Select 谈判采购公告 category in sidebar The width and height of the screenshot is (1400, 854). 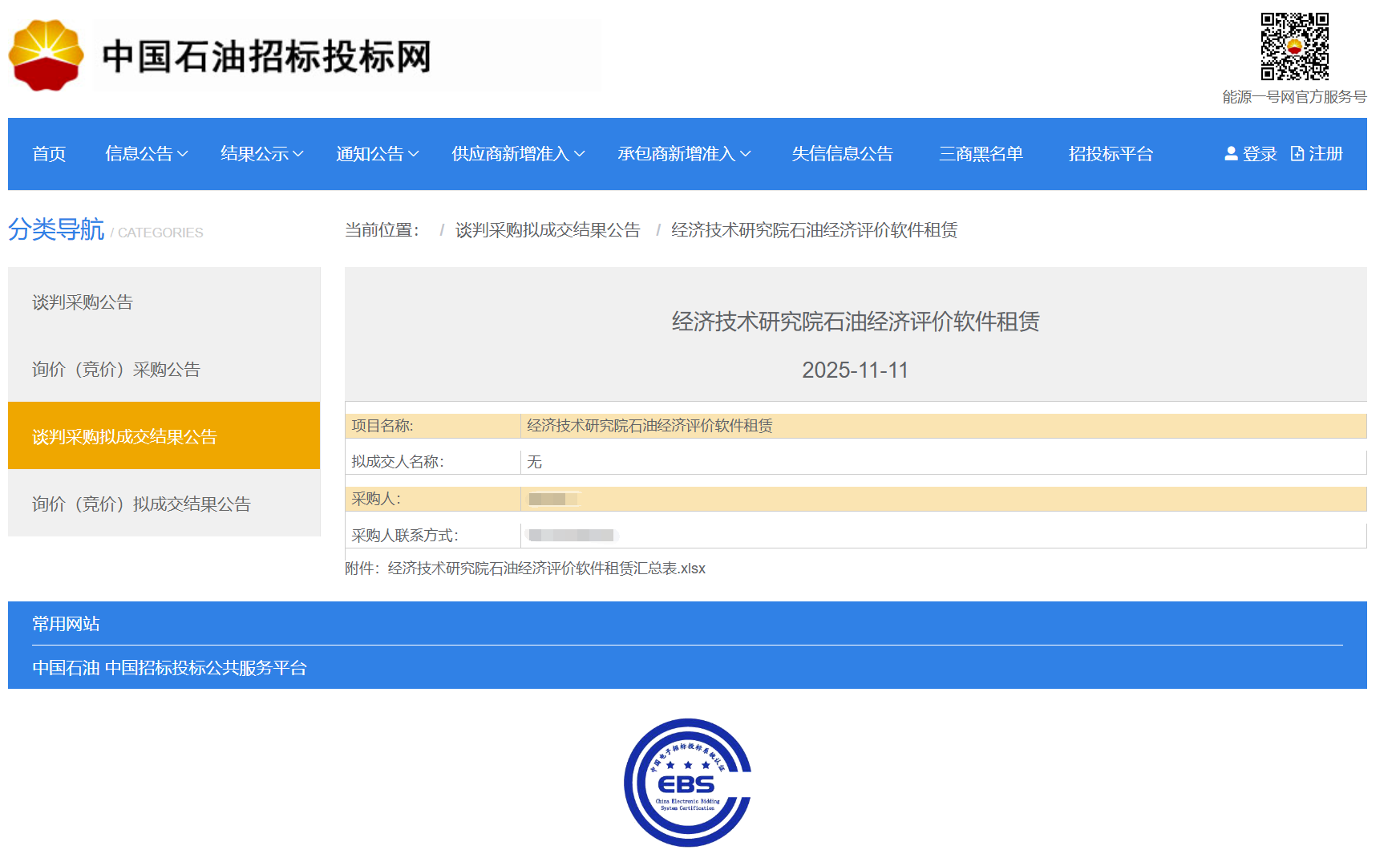click(83, 302)
